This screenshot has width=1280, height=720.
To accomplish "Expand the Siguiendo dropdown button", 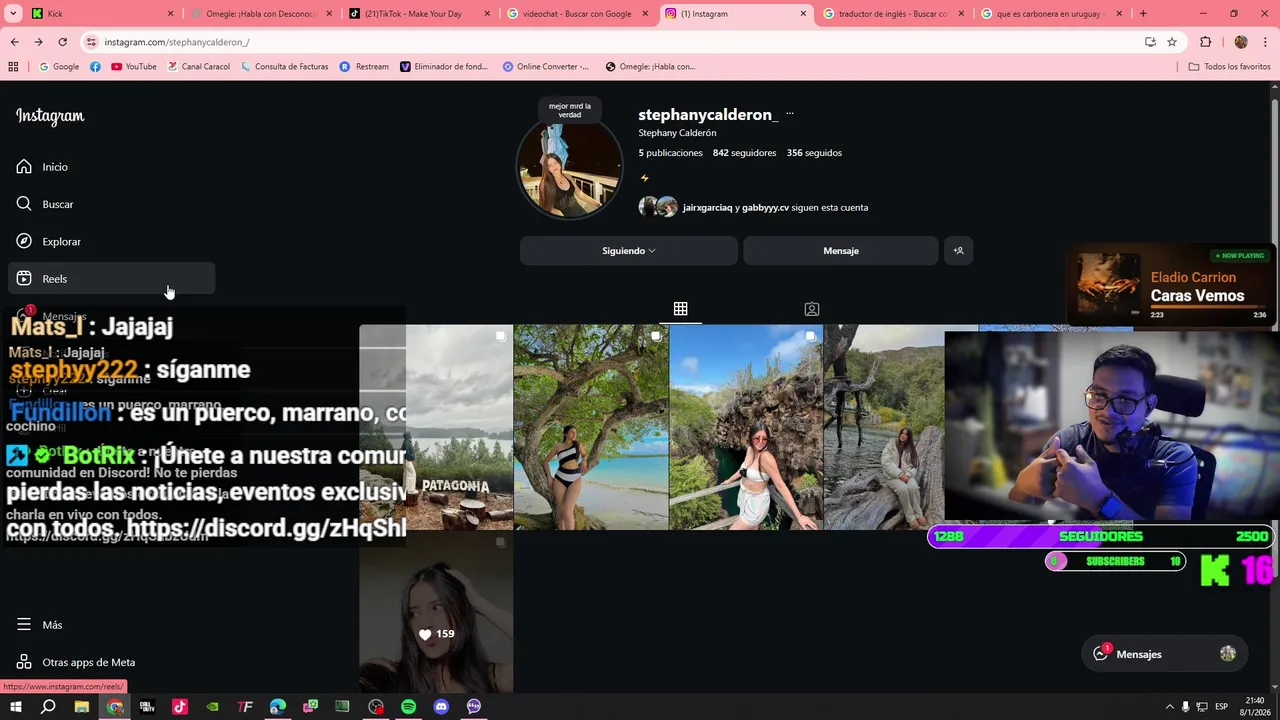I will click(628, 251).
